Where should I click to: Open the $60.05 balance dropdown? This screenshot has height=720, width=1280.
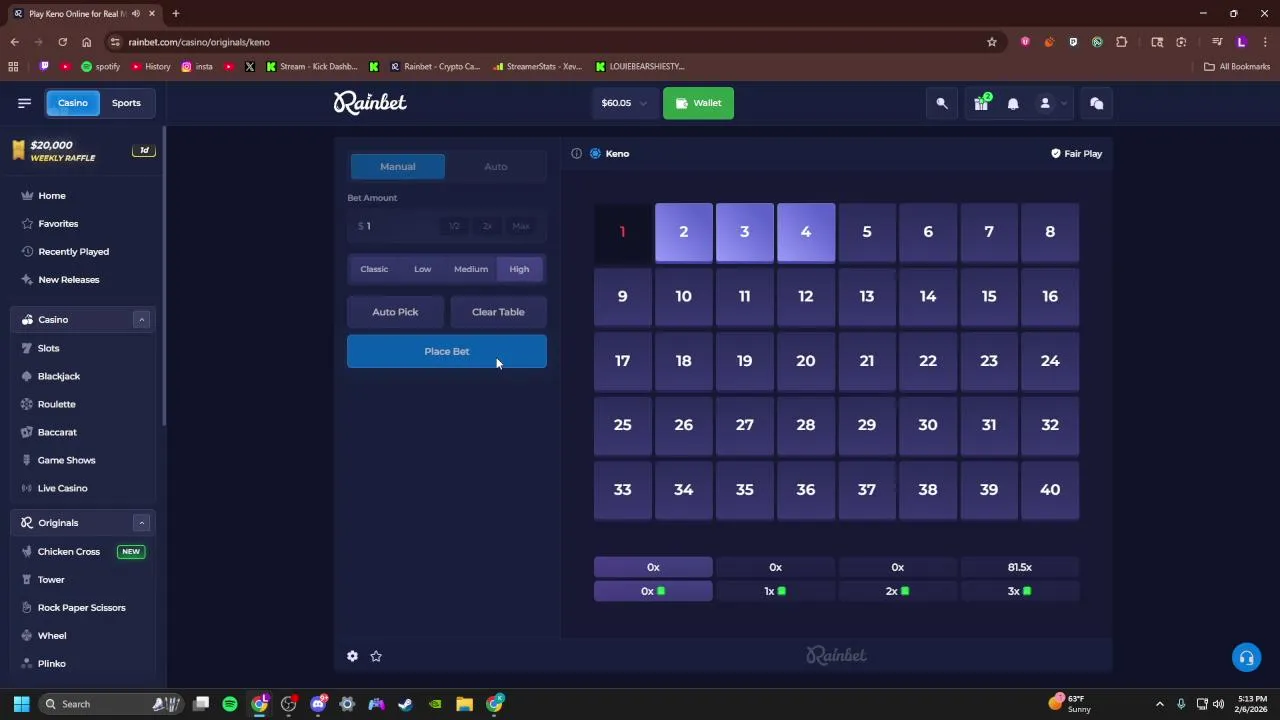[624, 103]
